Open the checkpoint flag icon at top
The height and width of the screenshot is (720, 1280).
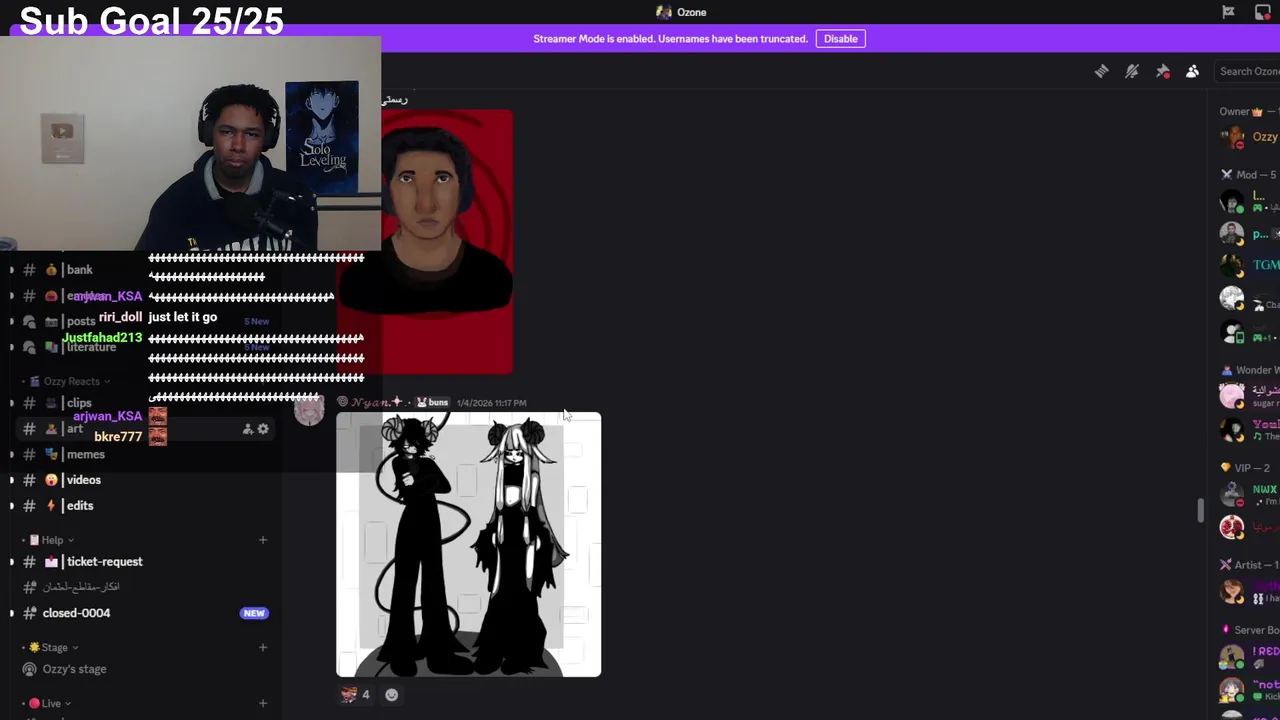(1228, 12)
